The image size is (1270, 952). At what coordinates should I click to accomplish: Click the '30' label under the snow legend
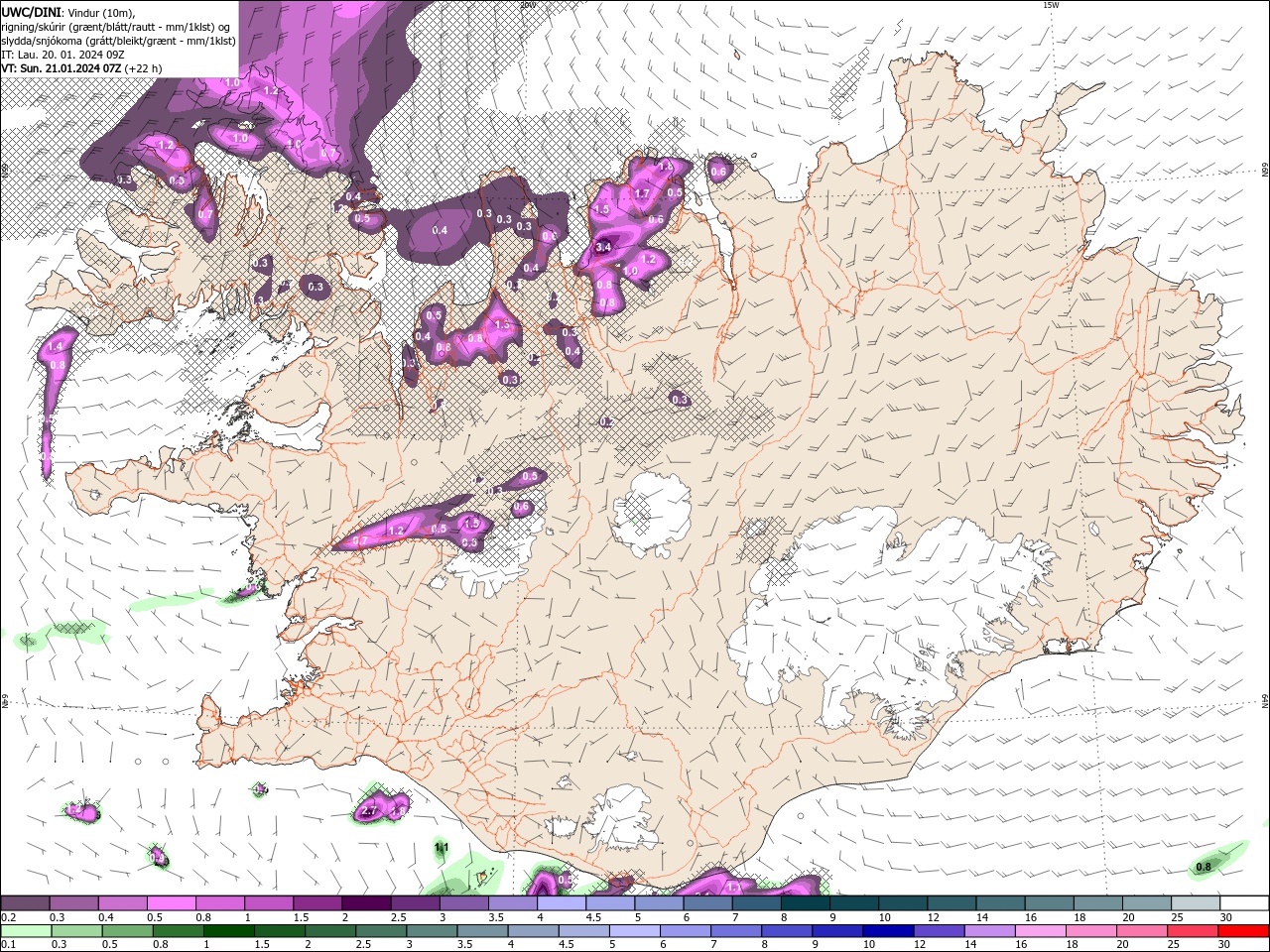[x=1225, y=917]
